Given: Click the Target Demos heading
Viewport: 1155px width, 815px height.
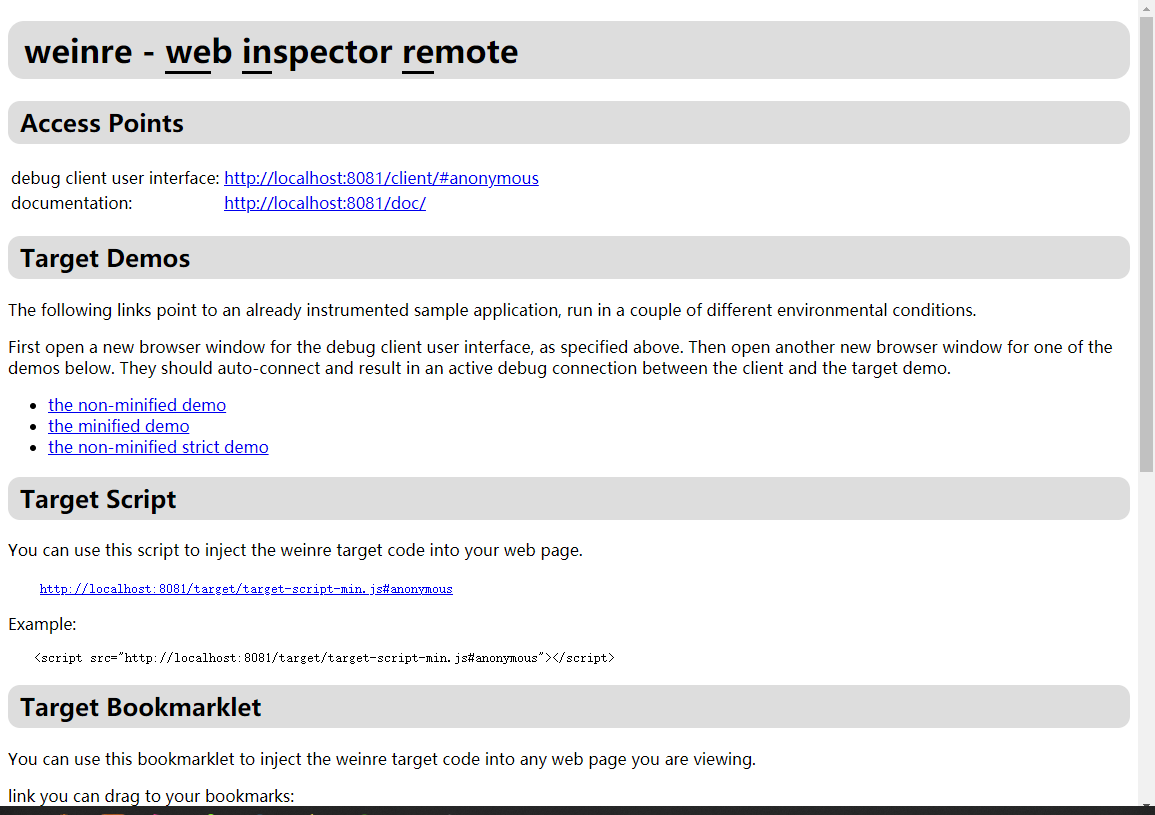Looking at the screenshot, I should point(105,259).
